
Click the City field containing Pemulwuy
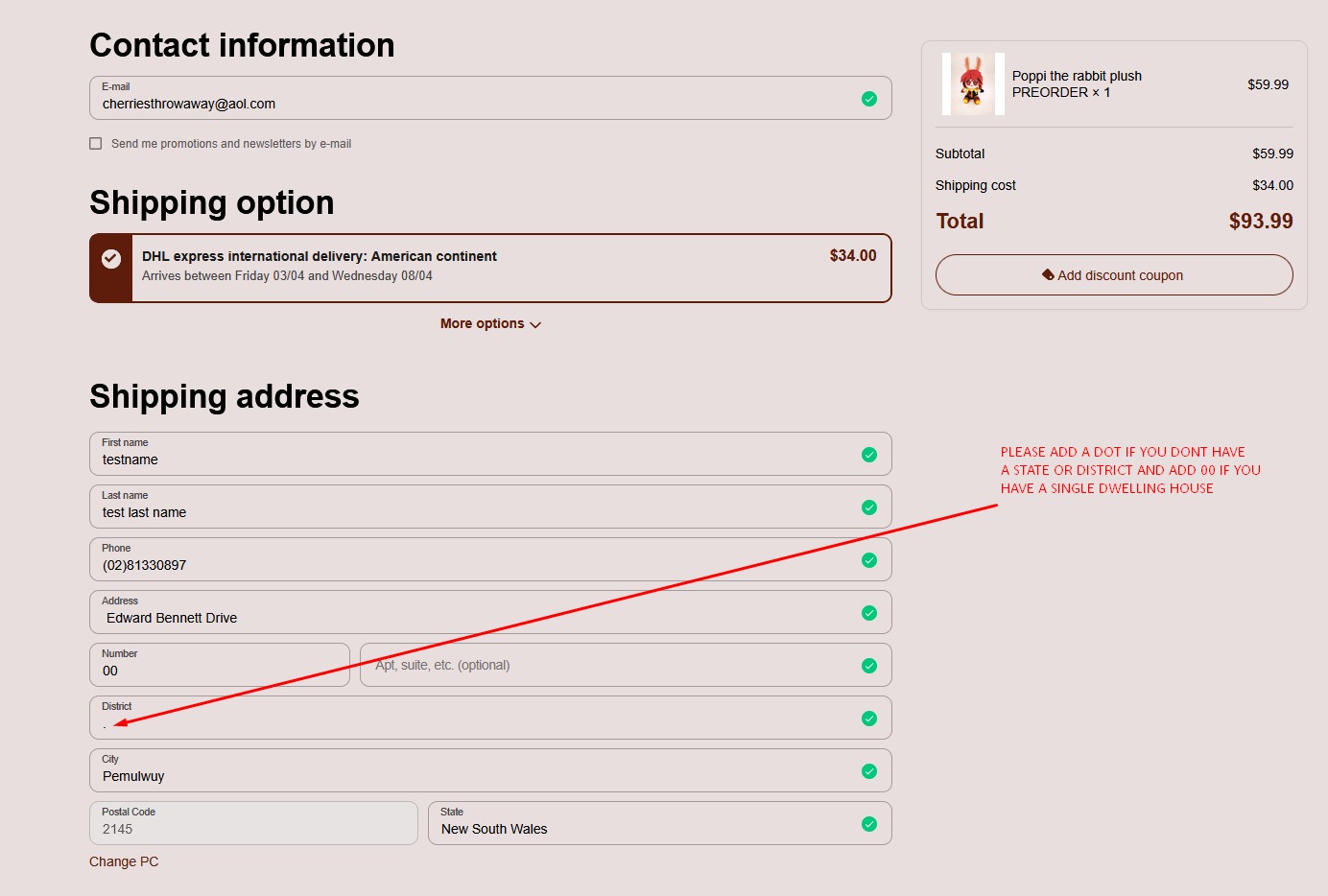[470, 776]
